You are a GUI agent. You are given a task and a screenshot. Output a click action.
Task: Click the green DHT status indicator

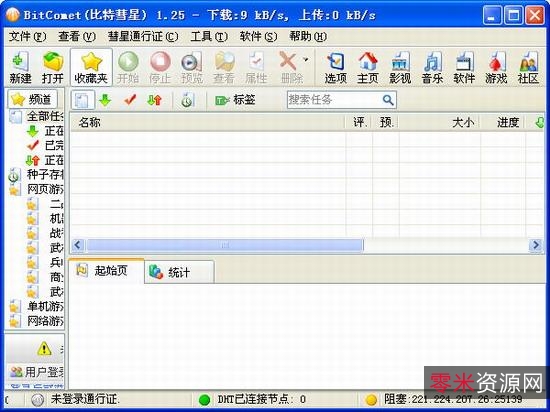(x=204, y=399)
